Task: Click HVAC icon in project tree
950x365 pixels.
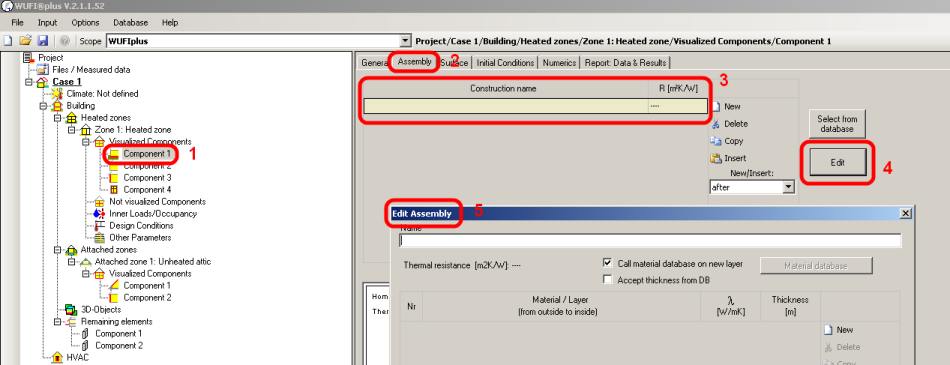Action: (x=57, y=358)
